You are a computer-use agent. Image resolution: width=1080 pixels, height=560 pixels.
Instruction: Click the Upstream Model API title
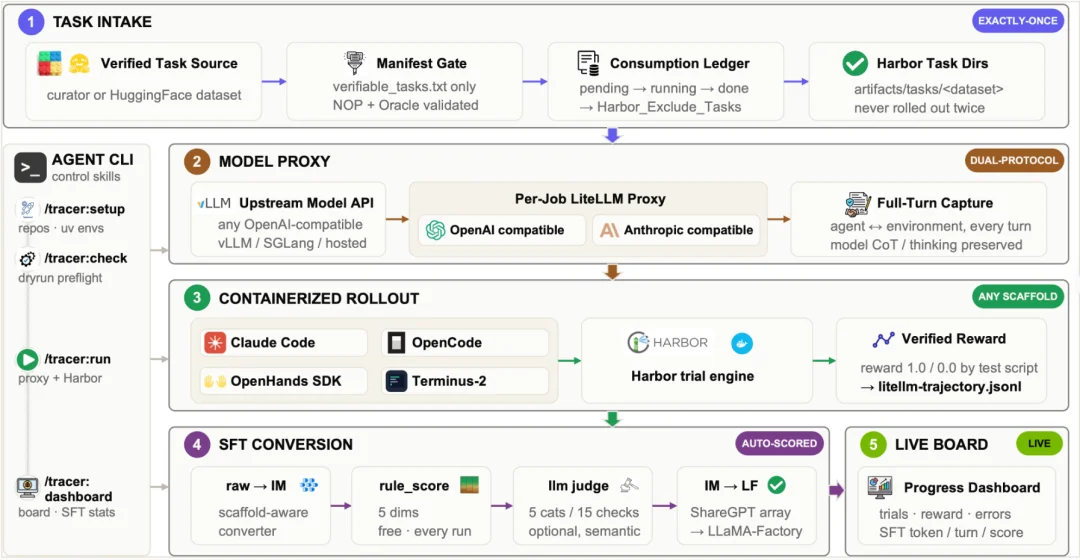point(306,203)
